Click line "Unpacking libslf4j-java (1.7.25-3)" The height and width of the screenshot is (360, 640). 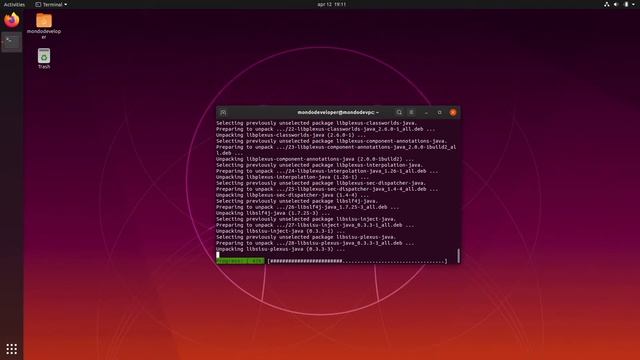[273, 213]
